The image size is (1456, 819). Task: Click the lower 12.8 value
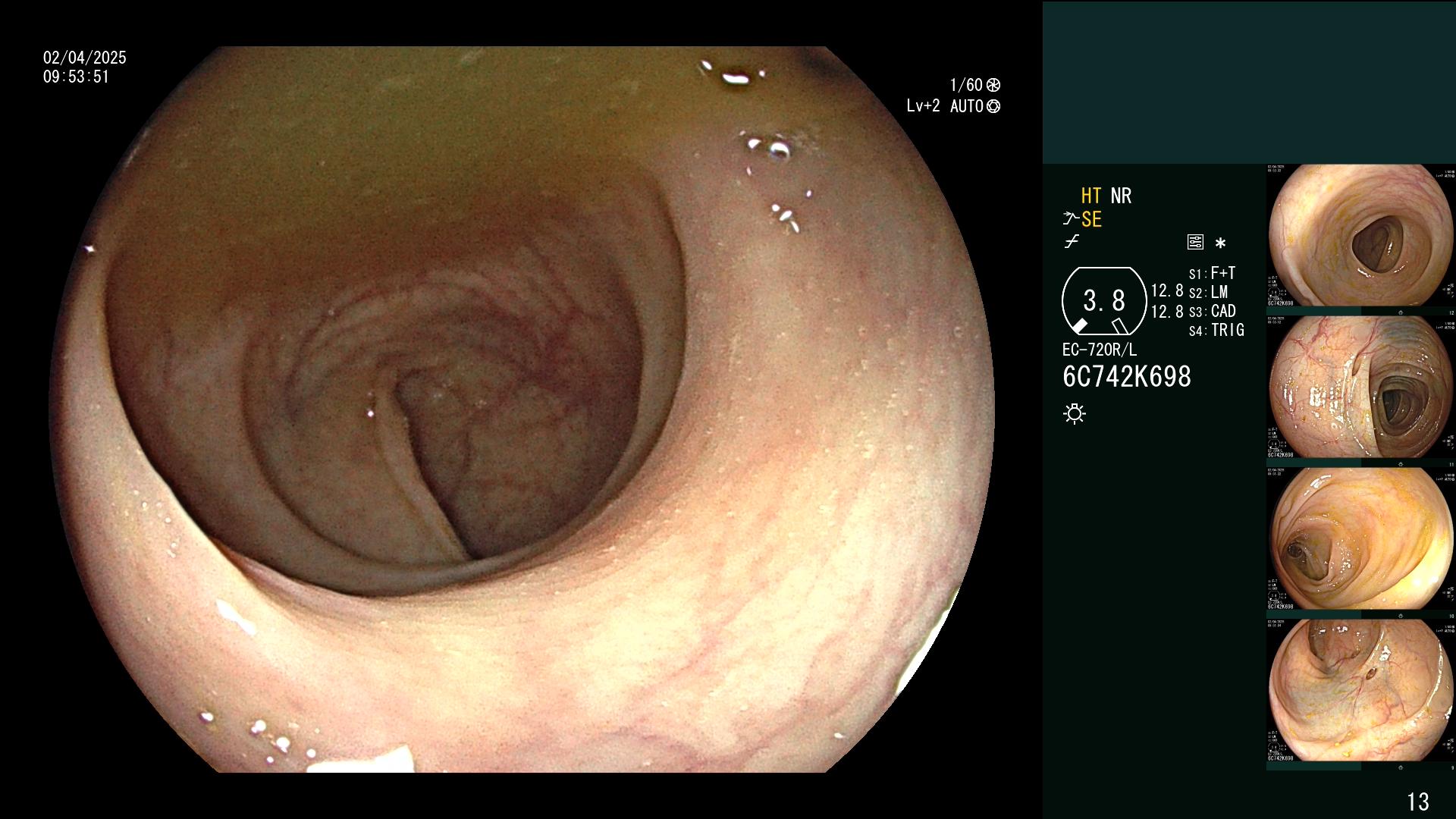pyautogui.click(x=1167, y=312)
